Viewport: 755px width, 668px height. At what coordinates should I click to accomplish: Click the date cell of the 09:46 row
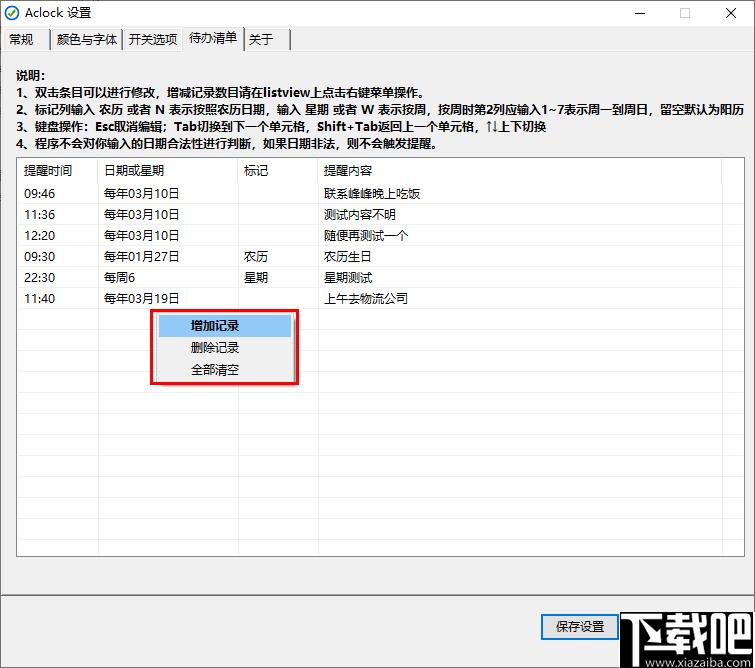[x=142, y=194]
